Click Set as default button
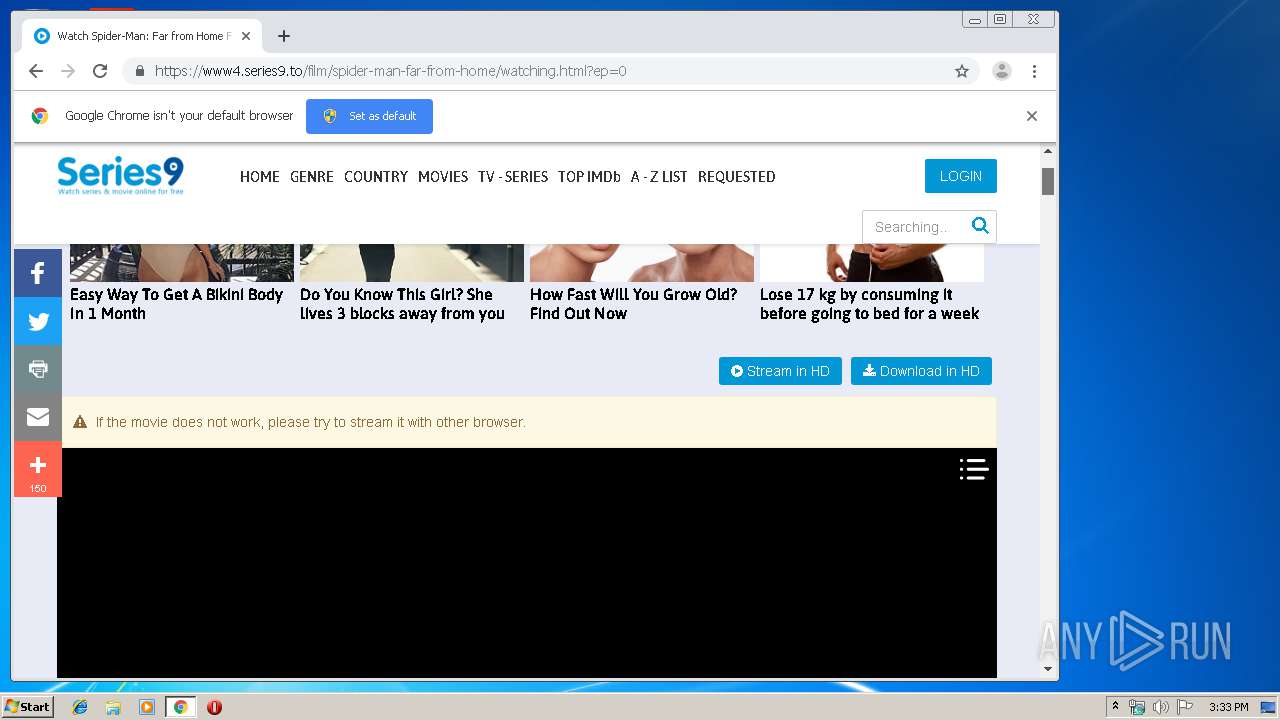The width and height of the screenshot is (1280, 720). [x=369, y=116]
